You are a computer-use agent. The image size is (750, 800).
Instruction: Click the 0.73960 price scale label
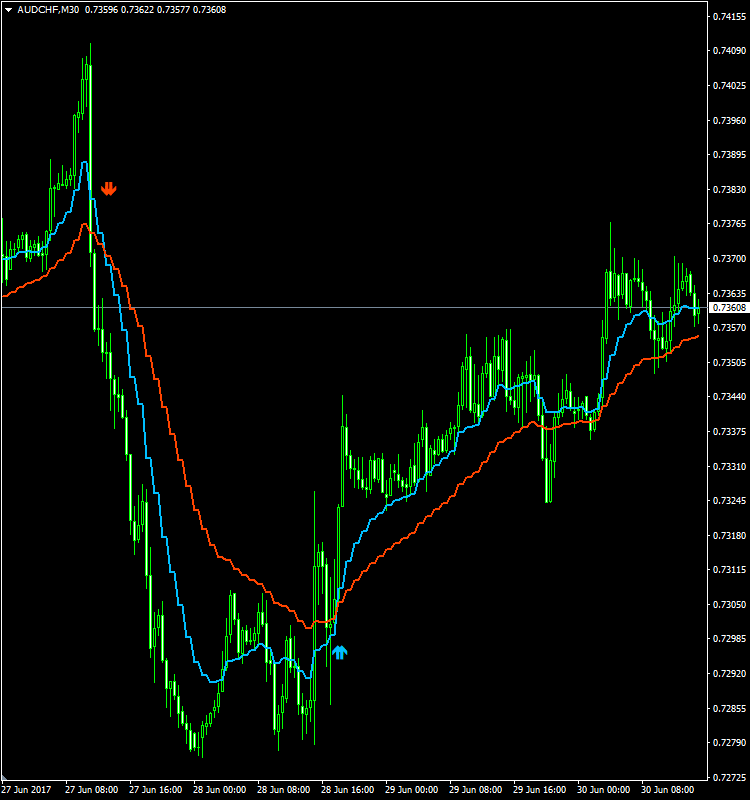click(x=729, y=120)
